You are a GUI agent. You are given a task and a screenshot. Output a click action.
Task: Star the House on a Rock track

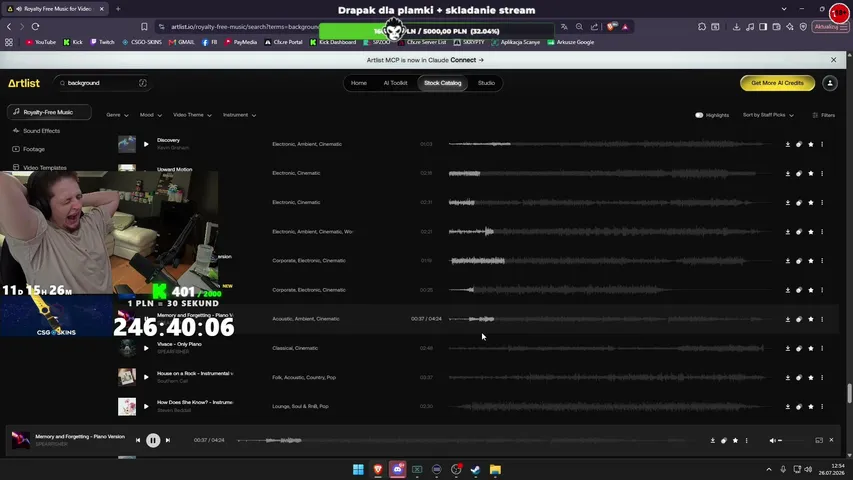tap(811, 377)
